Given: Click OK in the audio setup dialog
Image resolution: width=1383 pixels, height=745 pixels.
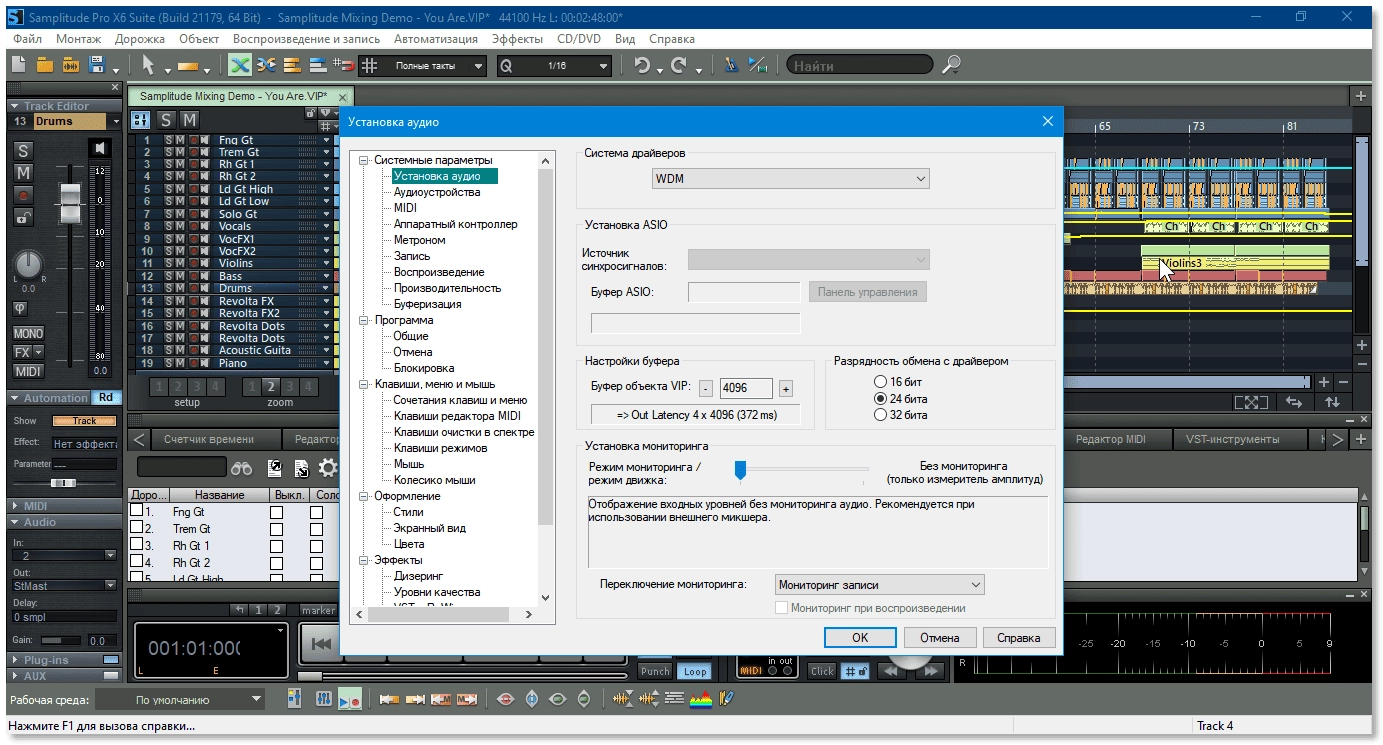Looking at the screenshot, I should coord(860,637).
